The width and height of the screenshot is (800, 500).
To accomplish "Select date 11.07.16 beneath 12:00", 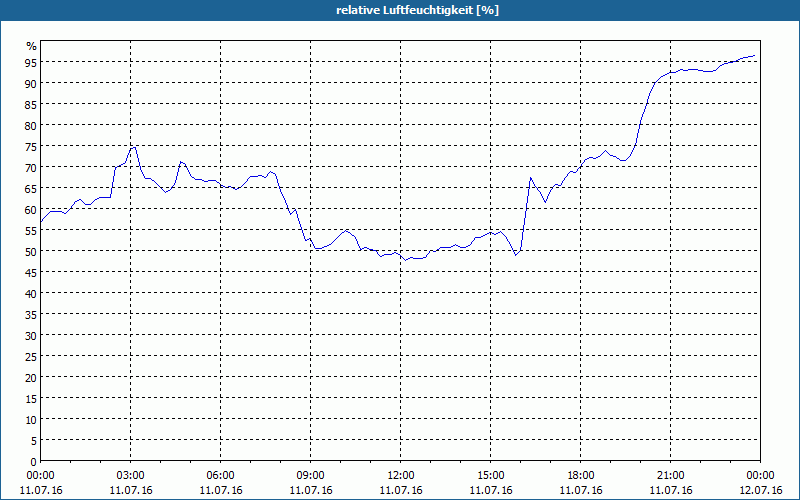I will pos(401,490).
